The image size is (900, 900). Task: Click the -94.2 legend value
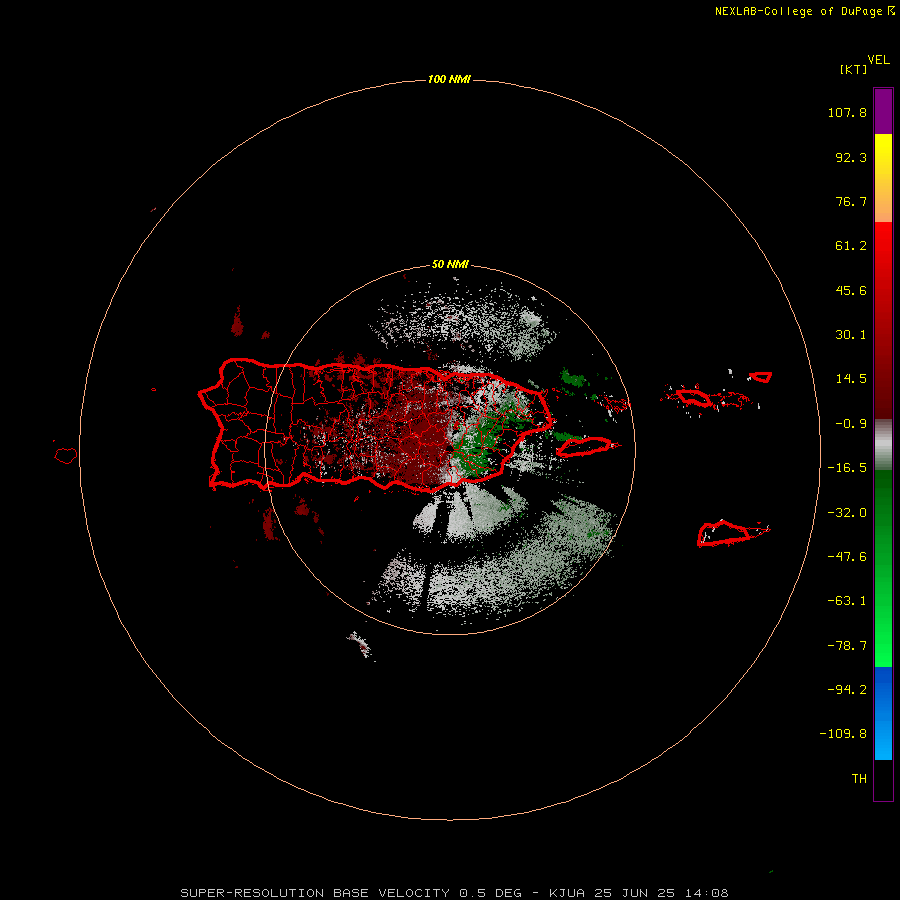coord(847,690)
